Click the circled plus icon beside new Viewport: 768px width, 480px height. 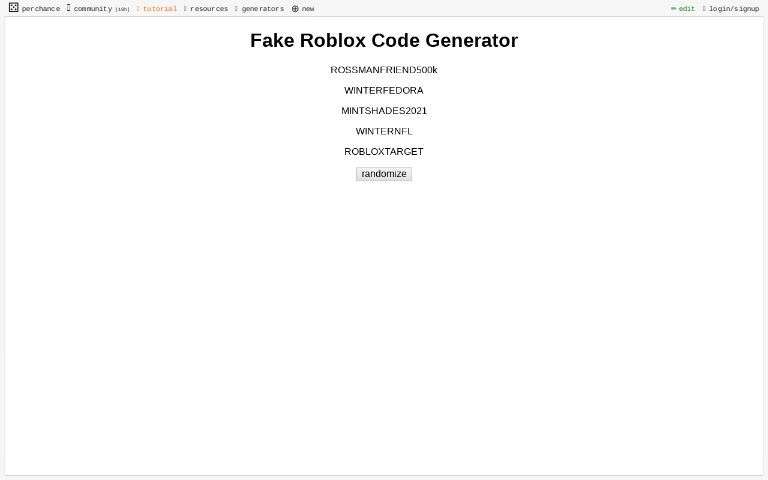pyautogui.click(x=295, y=9)
